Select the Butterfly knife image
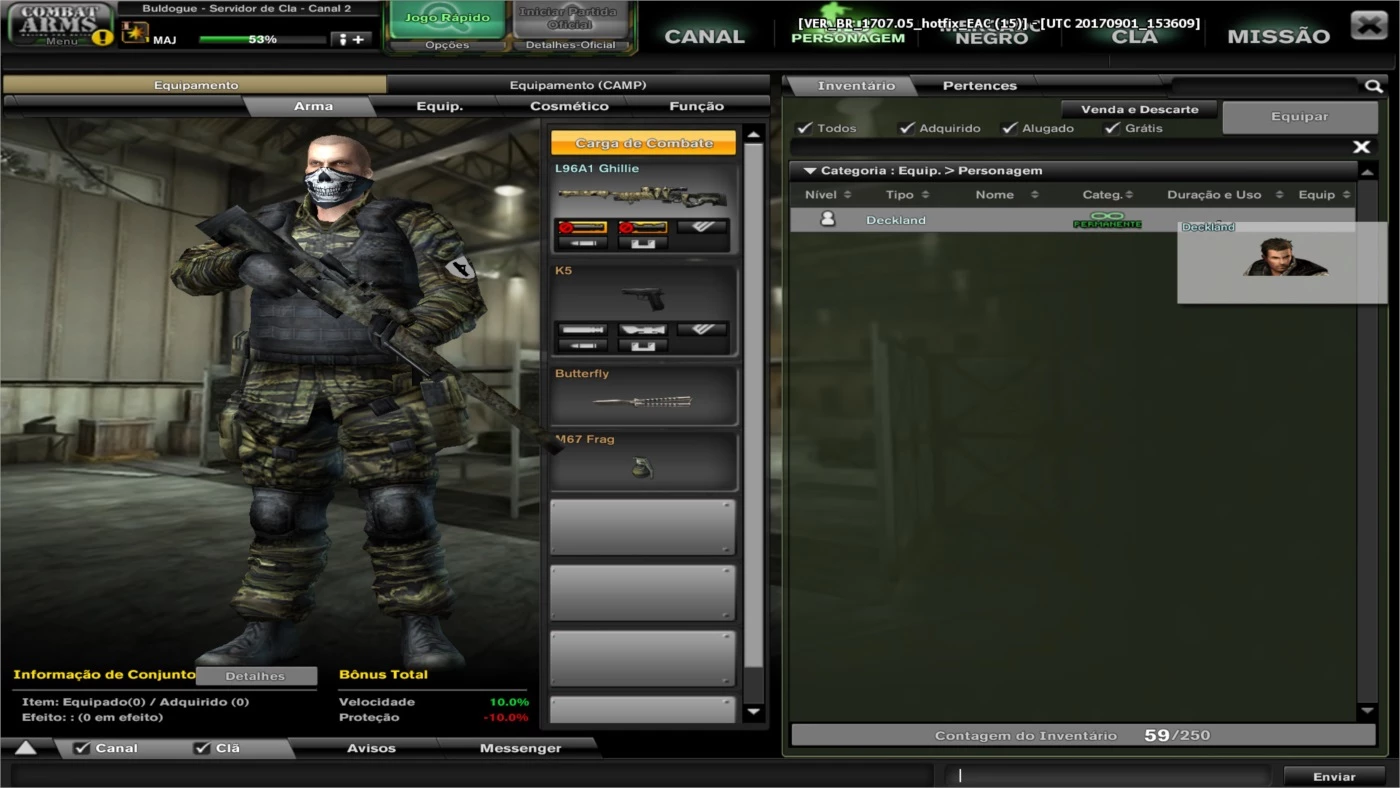This screenshot has width=1400, height=788. tap(643, 401)
